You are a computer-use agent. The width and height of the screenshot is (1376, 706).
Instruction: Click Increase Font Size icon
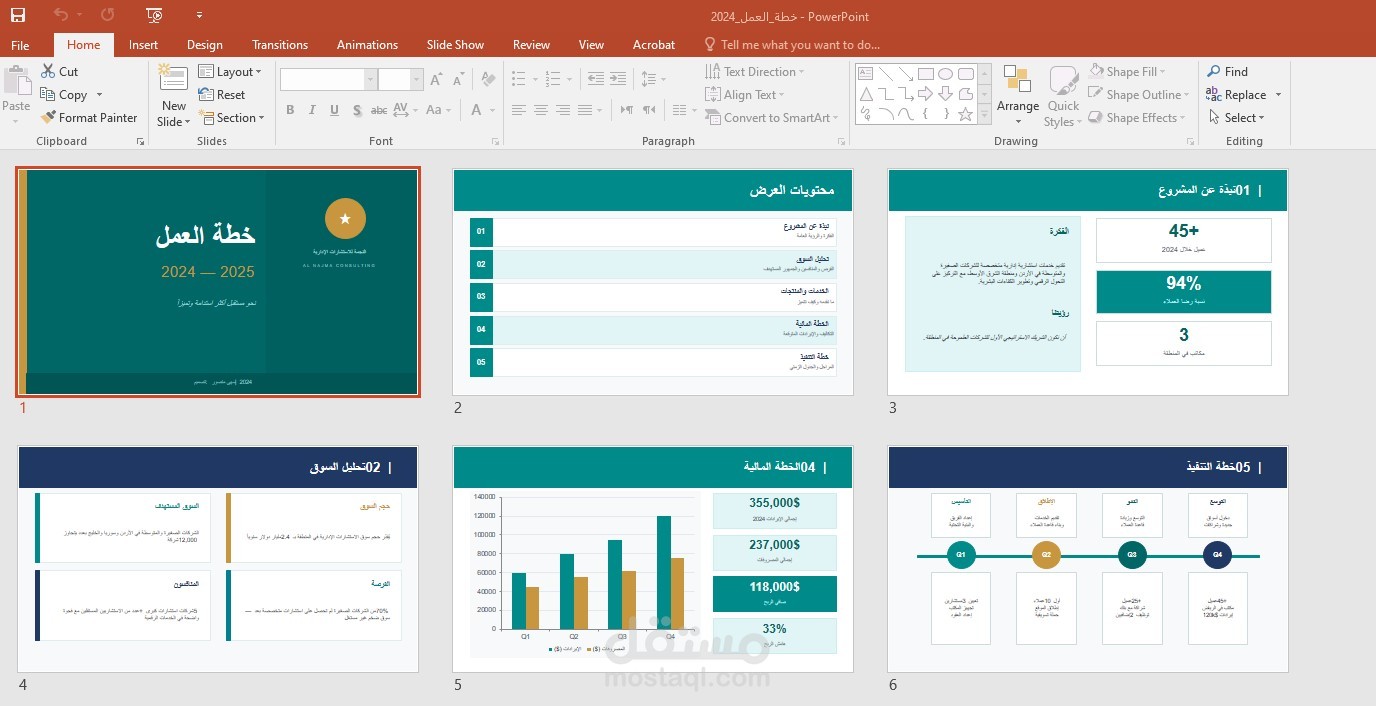pyautogui.click(x=436, y=80)
